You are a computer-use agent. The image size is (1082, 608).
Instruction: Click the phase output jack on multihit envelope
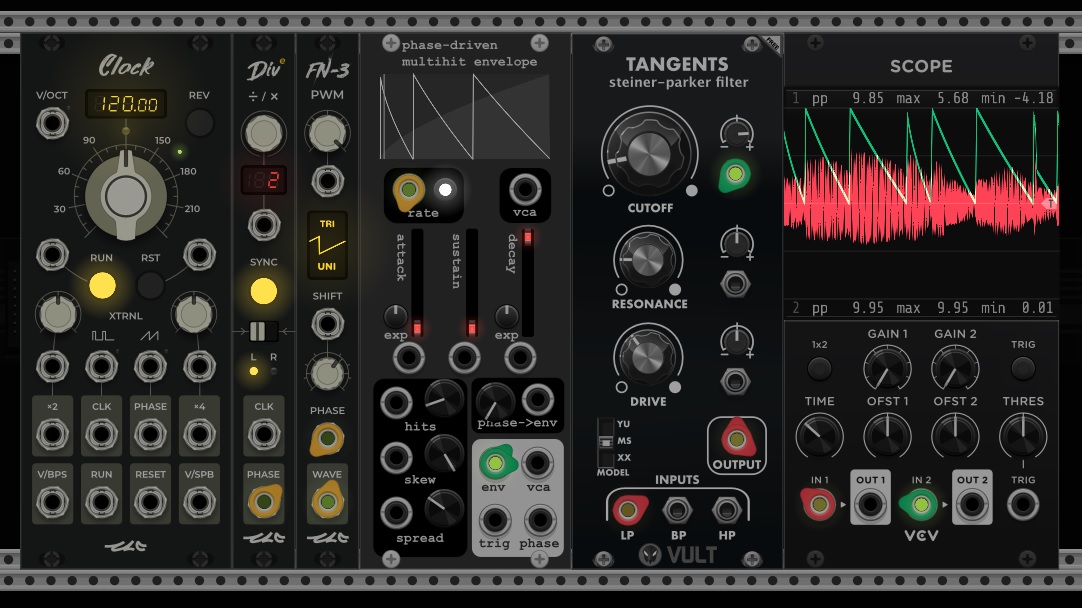click(x=540, y=520)
